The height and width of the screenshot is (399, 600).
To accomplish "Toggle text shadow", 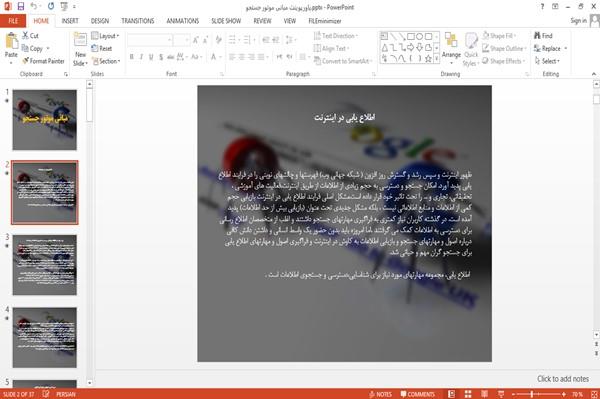I will point(161,57).
